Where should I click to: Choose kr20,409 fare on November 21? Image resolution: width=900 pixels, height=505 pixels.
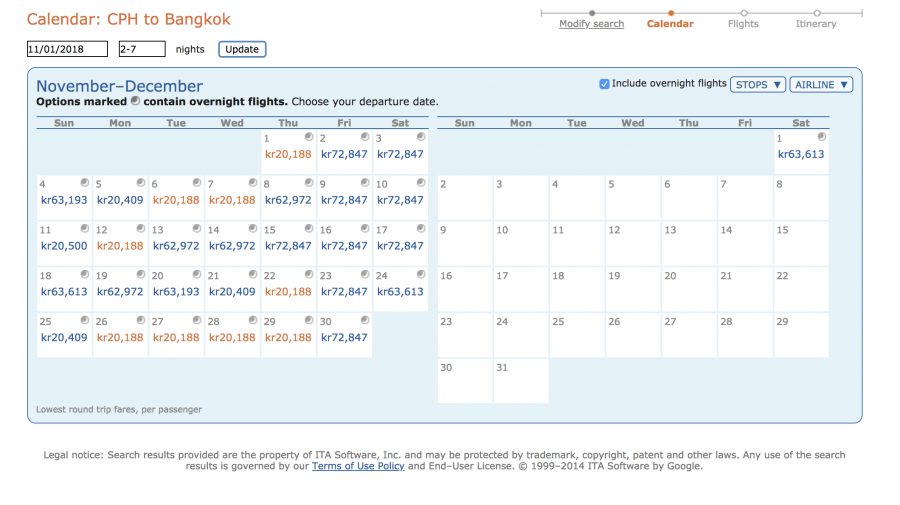pos(232,292)
